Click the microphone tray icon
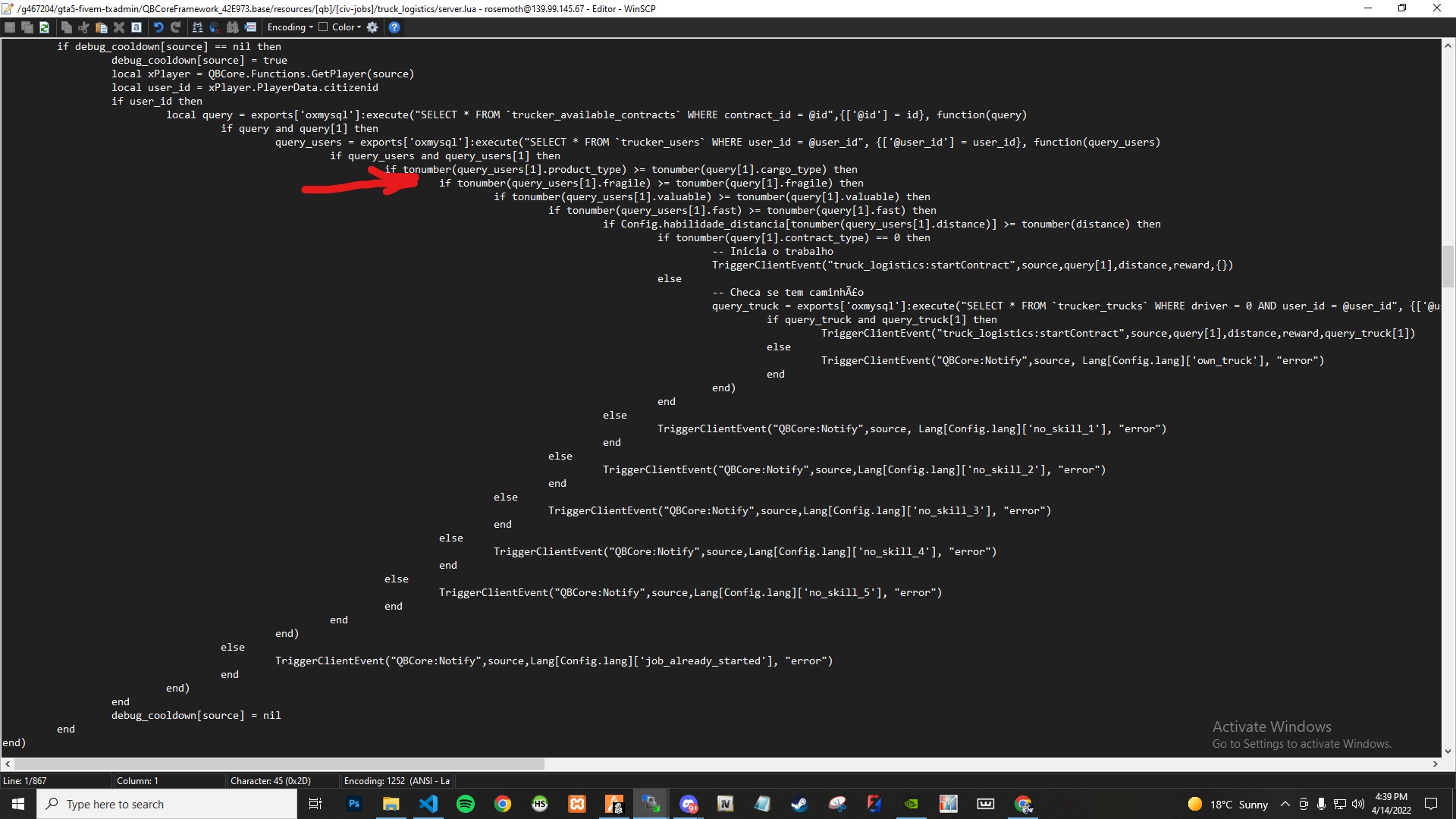The image size is (1456, 819). click(1322, 804)
